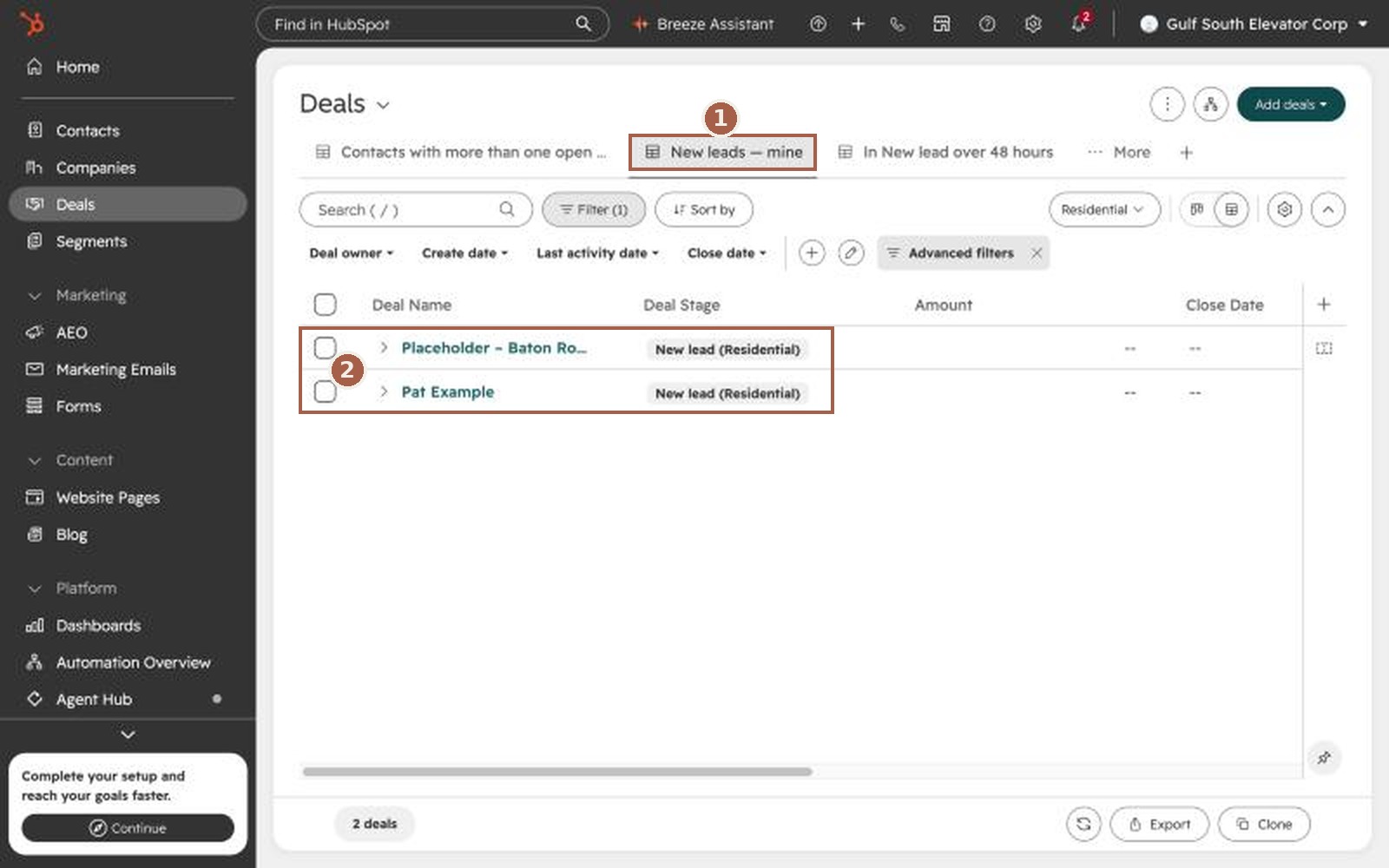The width and height of the screenshot is (1389, 868).
Task: Collapse the filters with the up chevron button
Action: tap(1327, 209)
